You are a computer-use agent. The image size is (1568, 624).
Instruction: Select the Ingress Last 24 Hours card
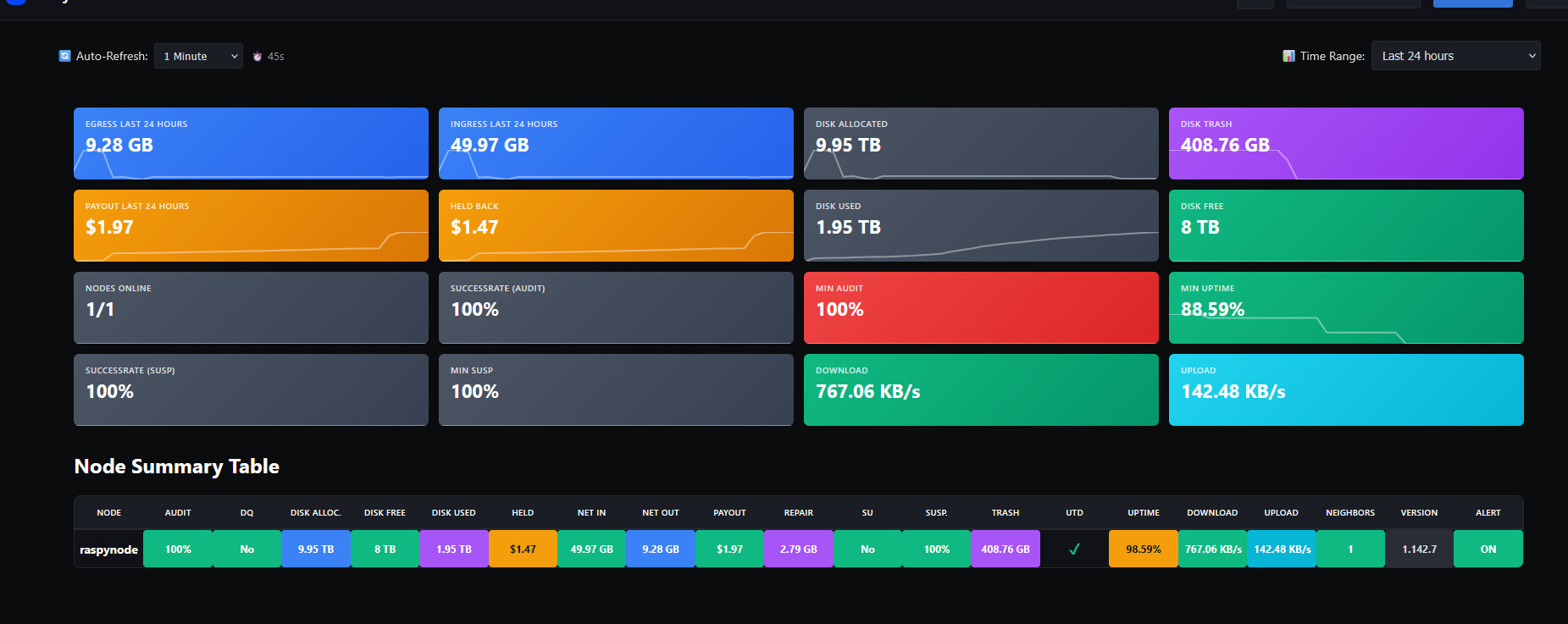coord(616,143)
